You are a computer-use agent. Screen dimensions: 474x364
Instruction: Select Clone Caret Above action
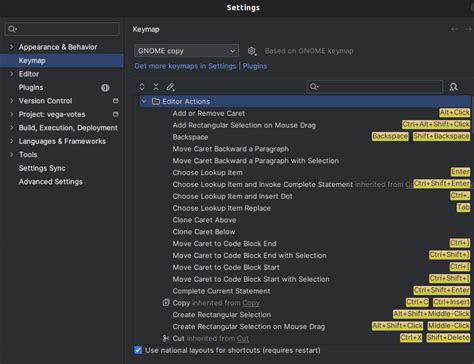click(204, 220)
